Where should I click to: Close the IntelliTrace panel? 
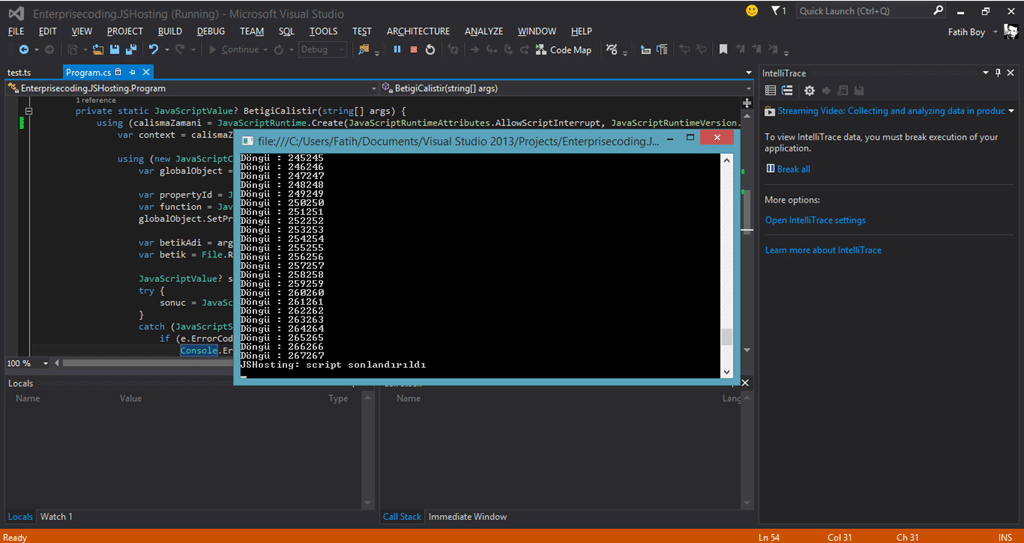pyautogui.click(x=1010, y=73)
